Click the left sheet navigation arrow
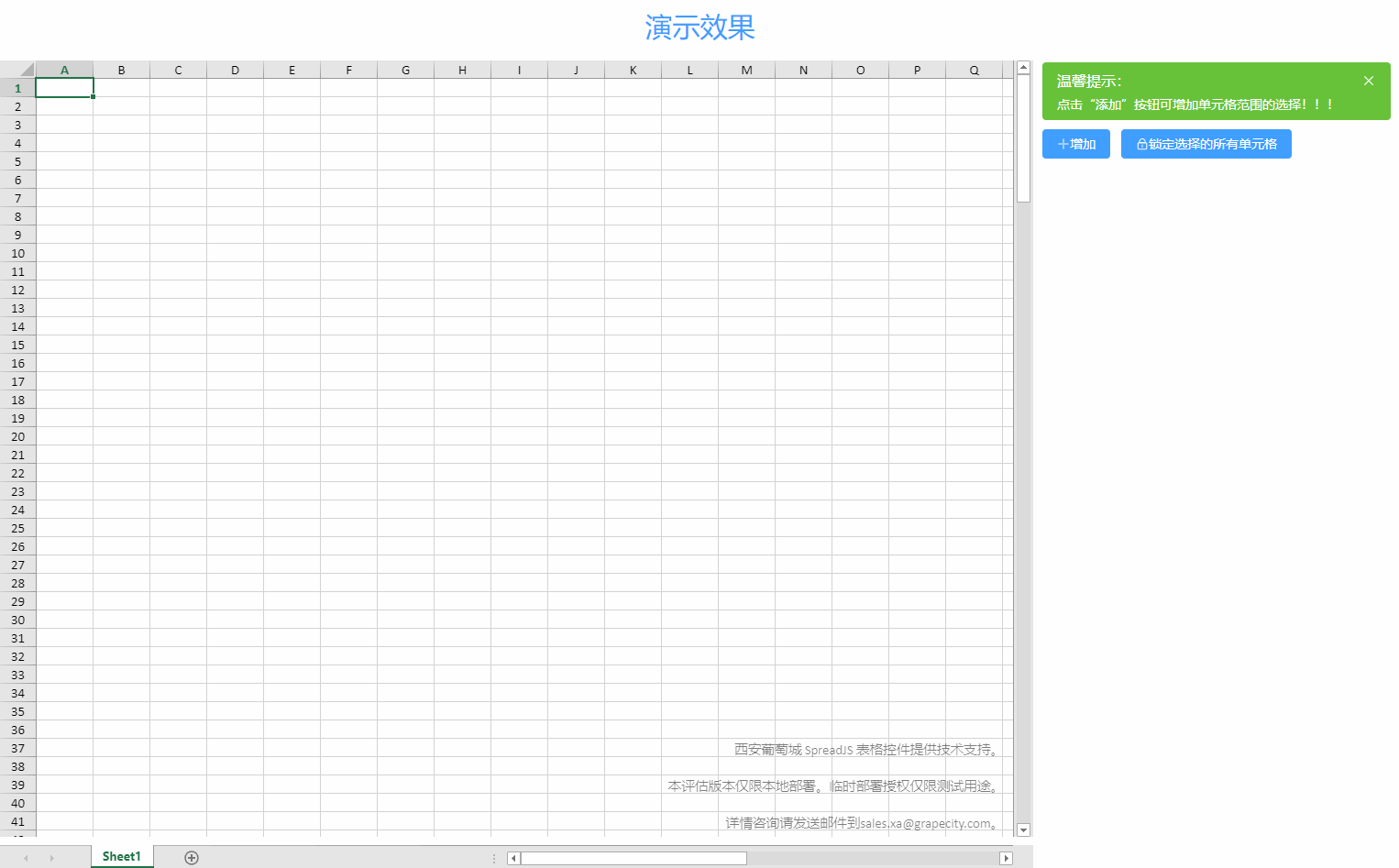 pyautogui.click(x=26, y=857)
